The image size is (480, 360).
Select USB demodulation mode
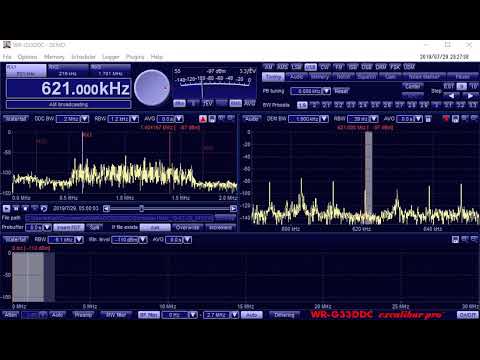(x=310, y=67)
